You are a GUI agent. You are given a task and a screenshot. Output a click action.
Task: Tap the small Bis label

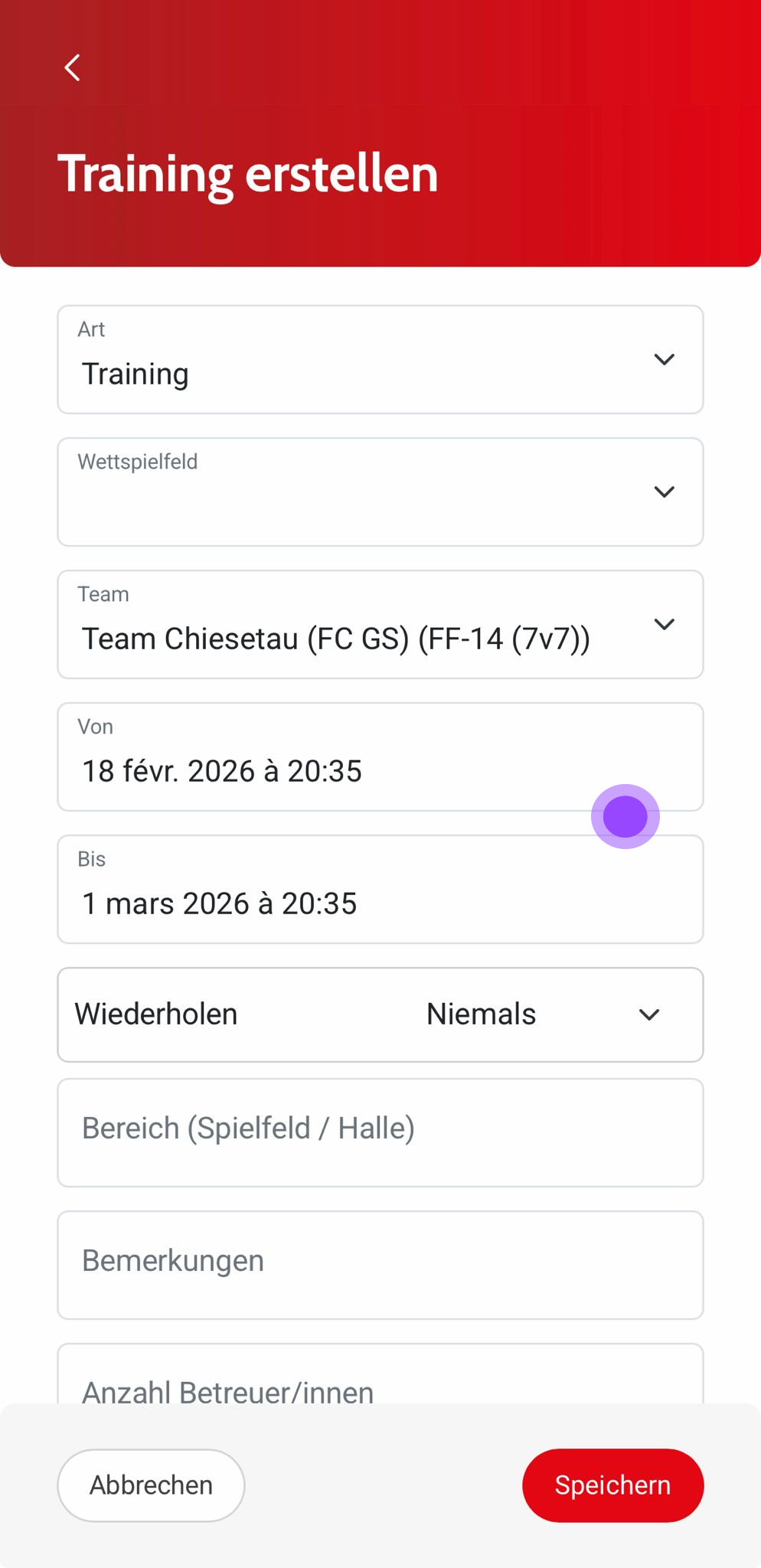(92, 859)
